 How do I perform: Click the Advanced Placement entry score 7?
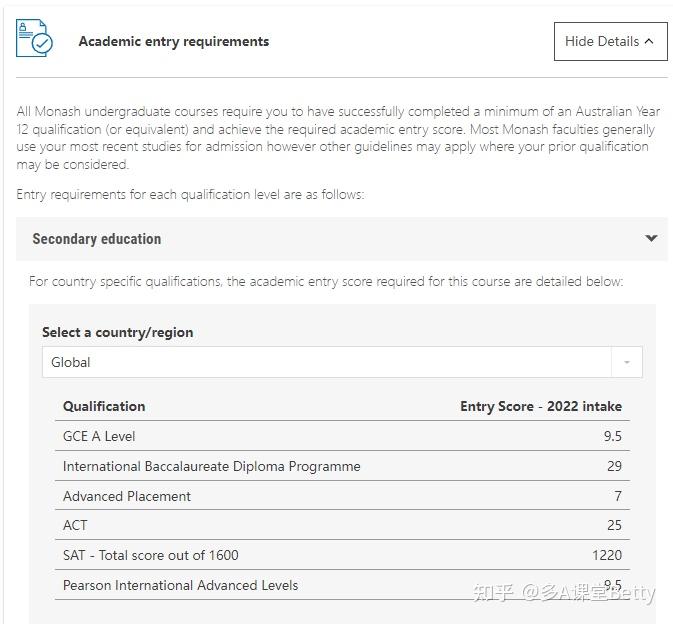coord(618,496)
